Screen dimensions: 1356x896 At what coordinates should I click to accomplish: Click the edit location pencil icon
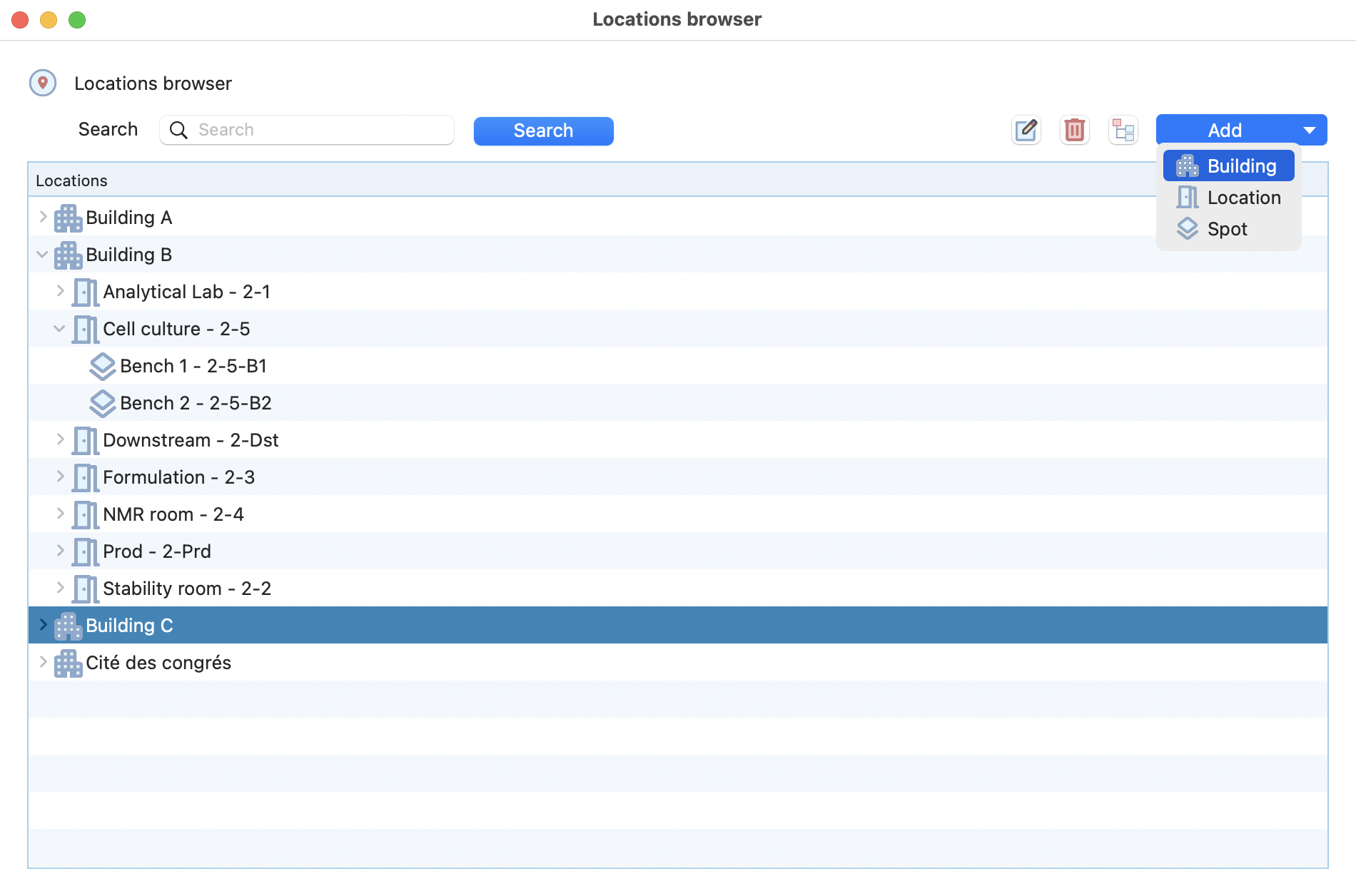click(x=1026, y=131)
